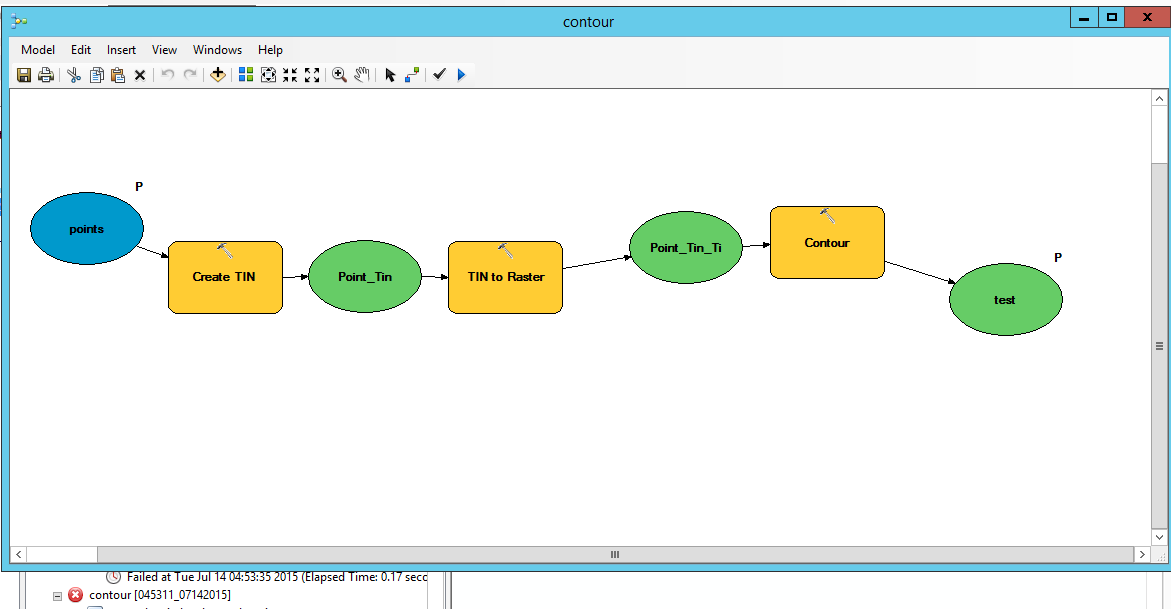Viewport: 1171px width, 609px height.
Task: Click the Failed at Tue Jul 14 message
Action: (x=276, y=577)
